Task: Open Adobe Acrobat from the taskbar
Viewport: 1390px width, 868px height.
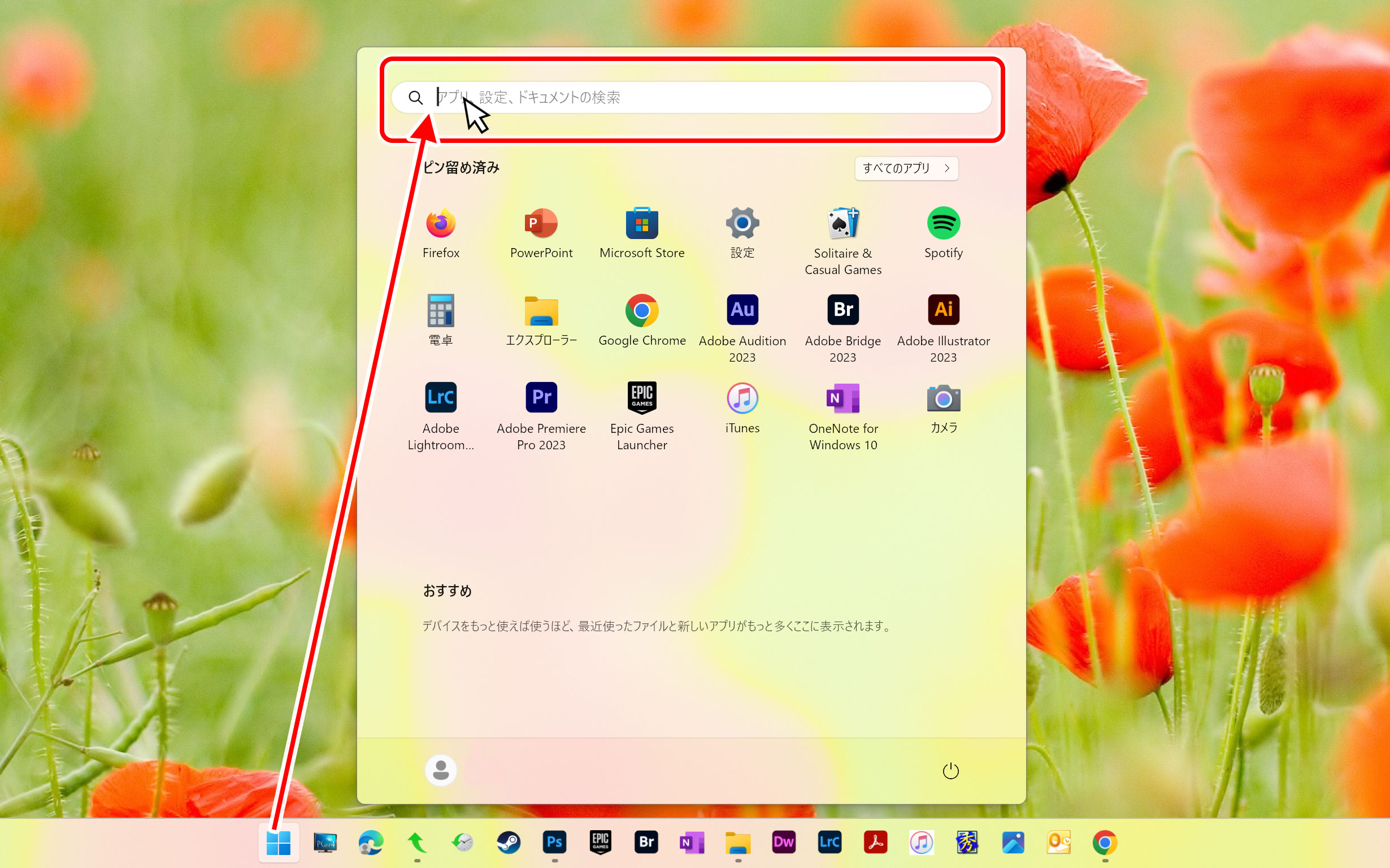Action: point(875,842)
